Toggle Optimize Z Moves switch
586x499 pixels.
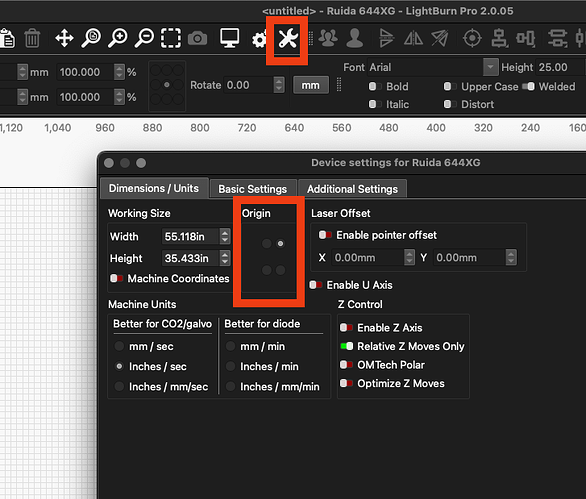(x=346, y=384)
